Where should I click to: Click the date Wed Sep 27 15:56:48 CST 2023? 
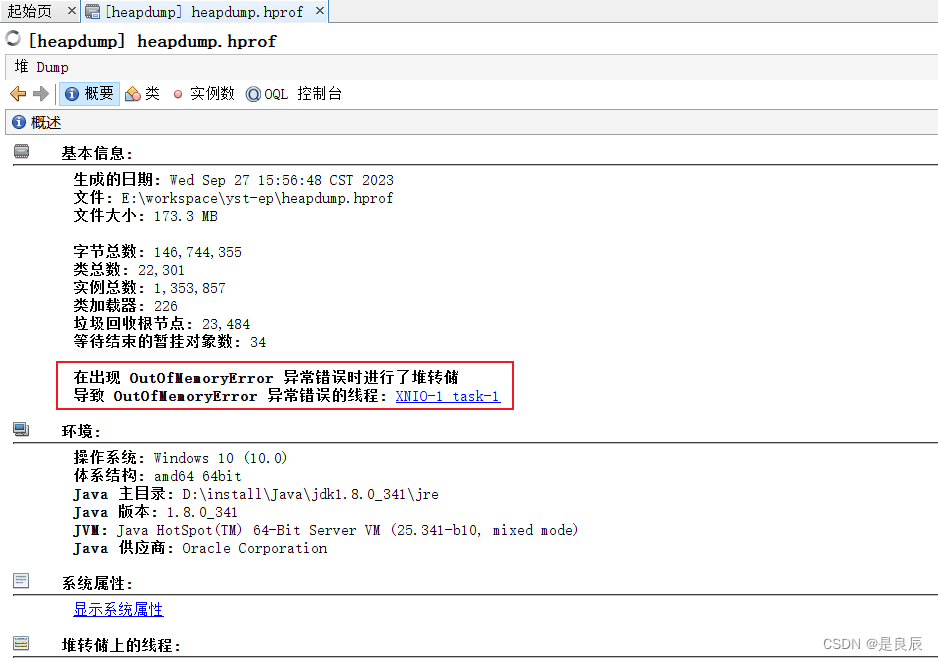point(282,180)
